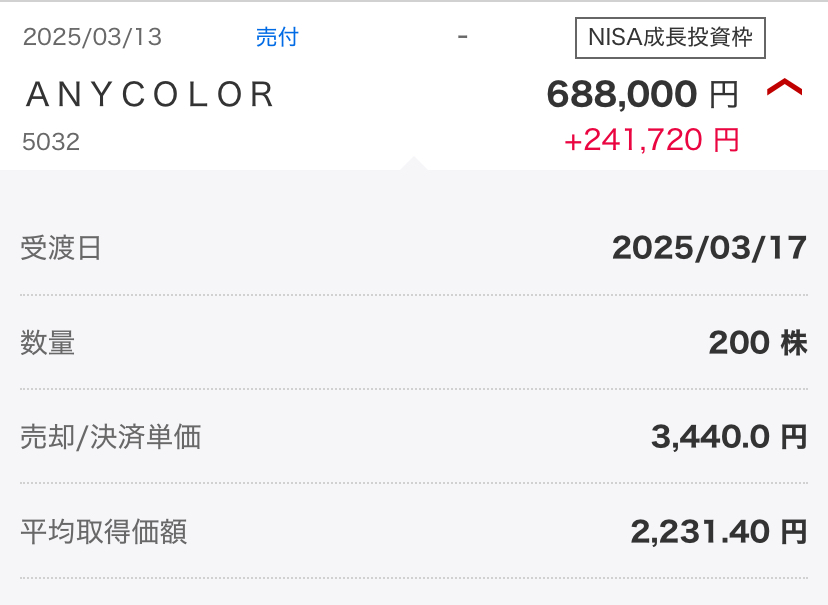
Task: Select the ANYCOLOR stock name
Action: pos(150,94)
